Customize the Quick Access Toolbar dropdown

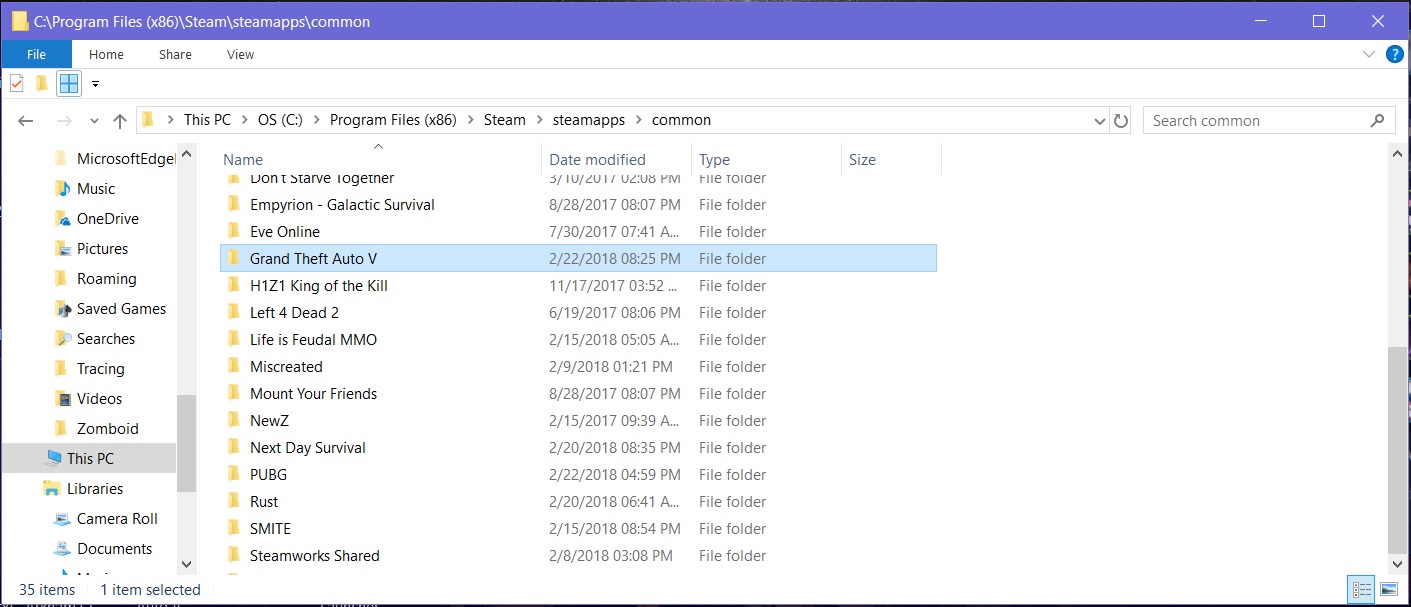point(95,84)
